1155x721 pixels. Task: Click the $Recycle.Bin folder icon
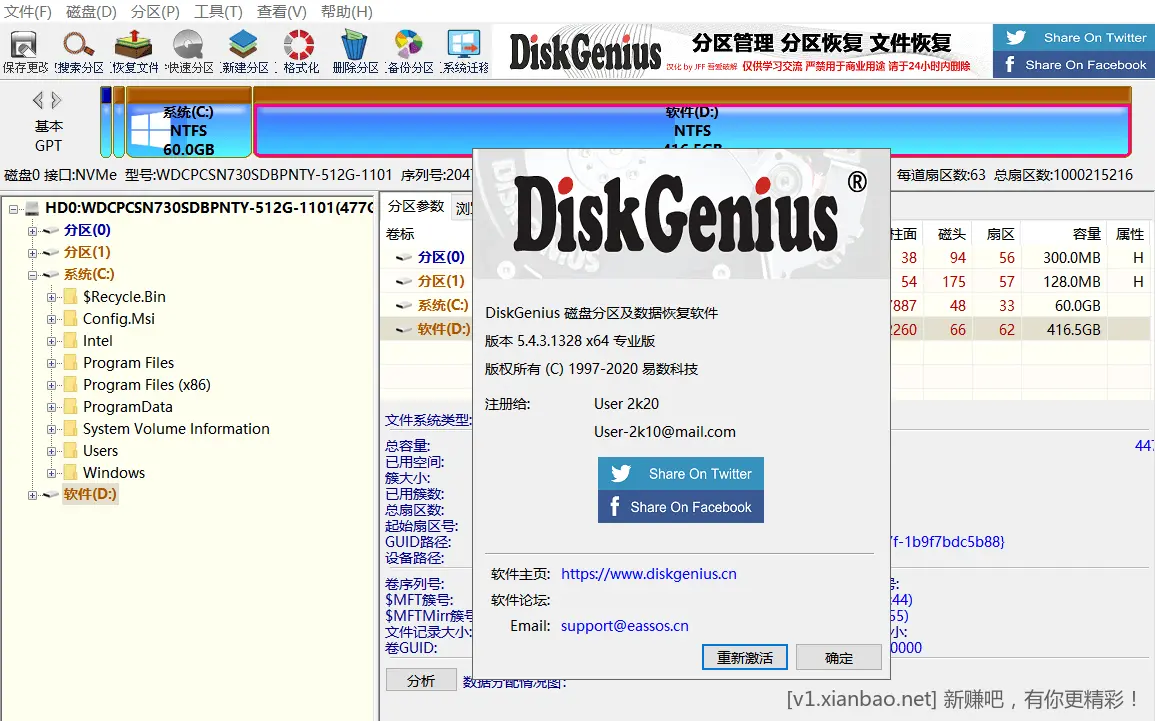click(71, 297)
